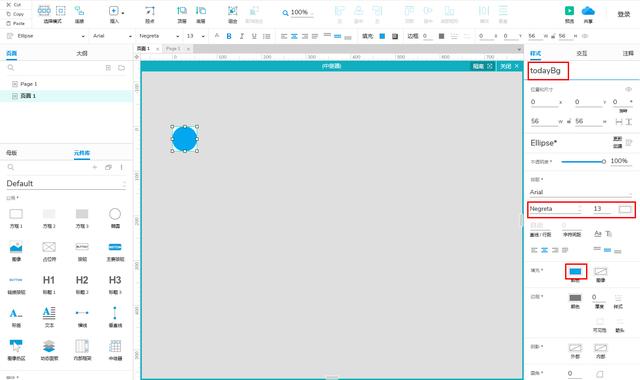Align text center in format toolbar
This screenshot has height=380, width=640.
(294, 36)
